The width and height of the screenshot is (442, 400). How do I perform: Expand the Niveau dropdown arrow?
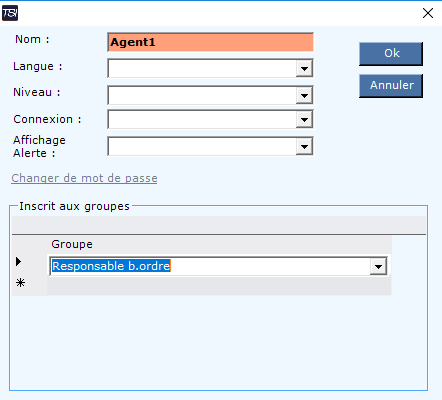coord(304,96)
